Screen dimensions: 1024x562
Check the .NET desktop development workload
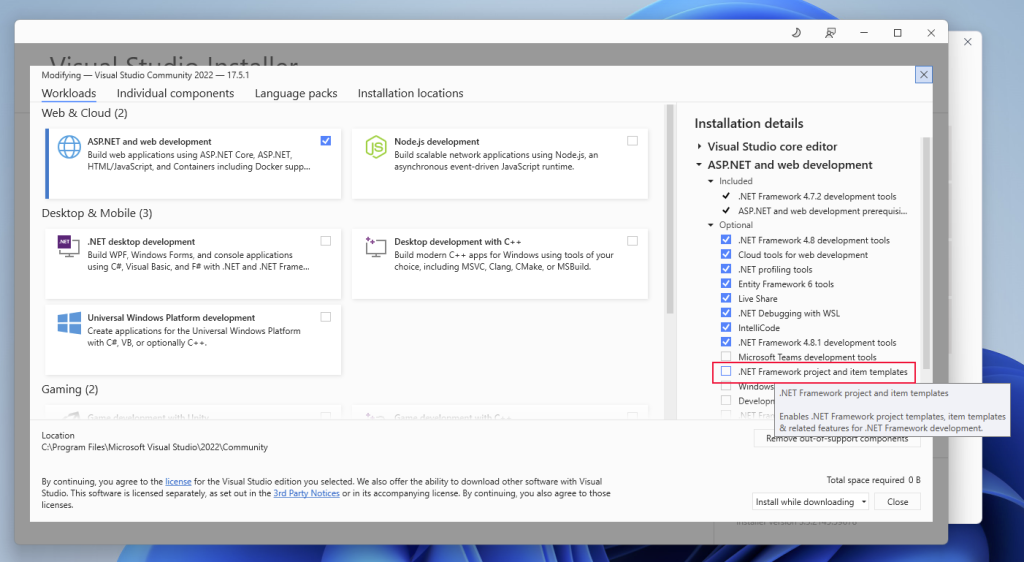point(326,241)
